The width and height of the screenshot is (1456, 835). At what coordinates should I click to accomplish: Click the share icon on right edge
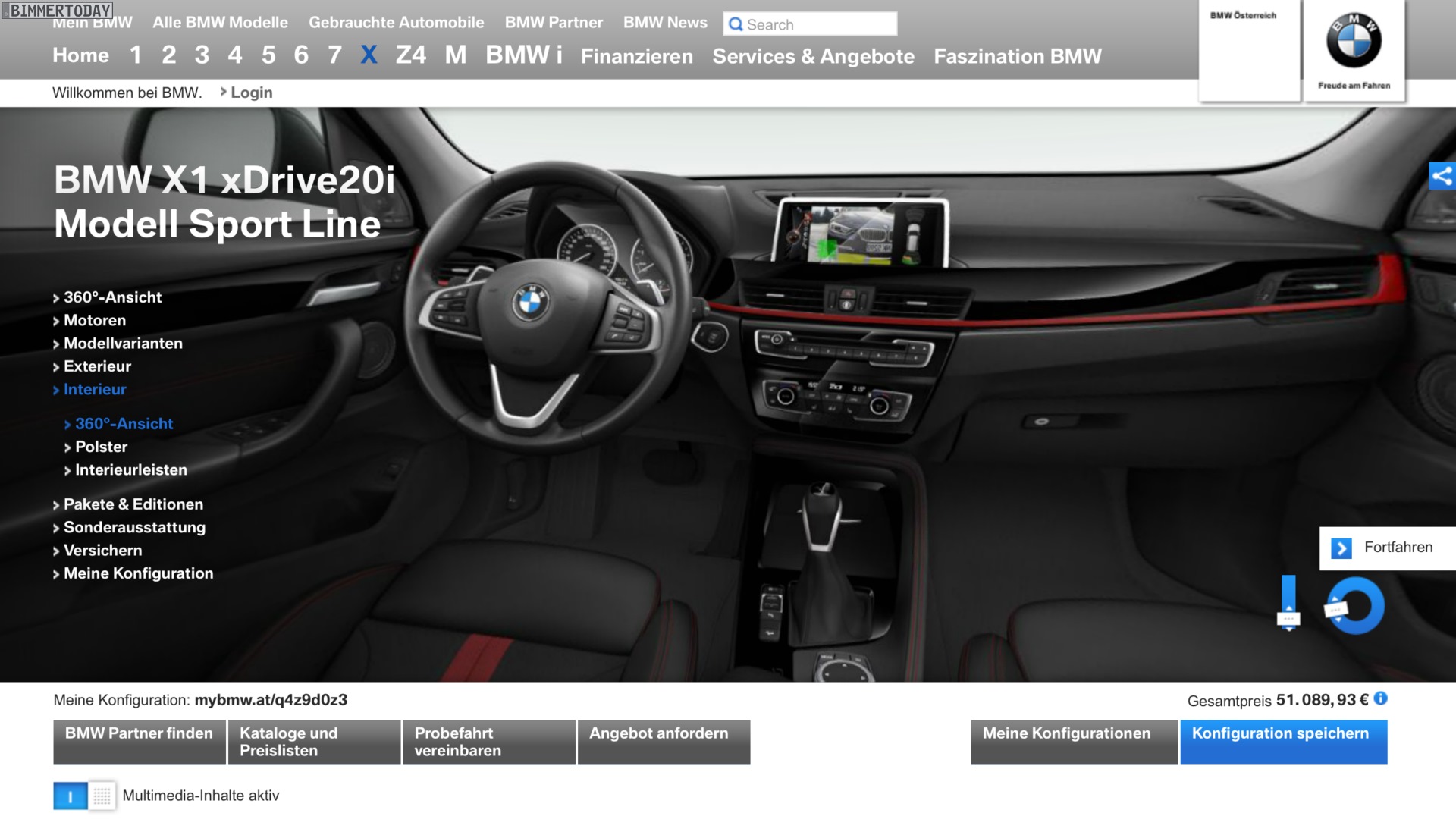point(1442,177)
